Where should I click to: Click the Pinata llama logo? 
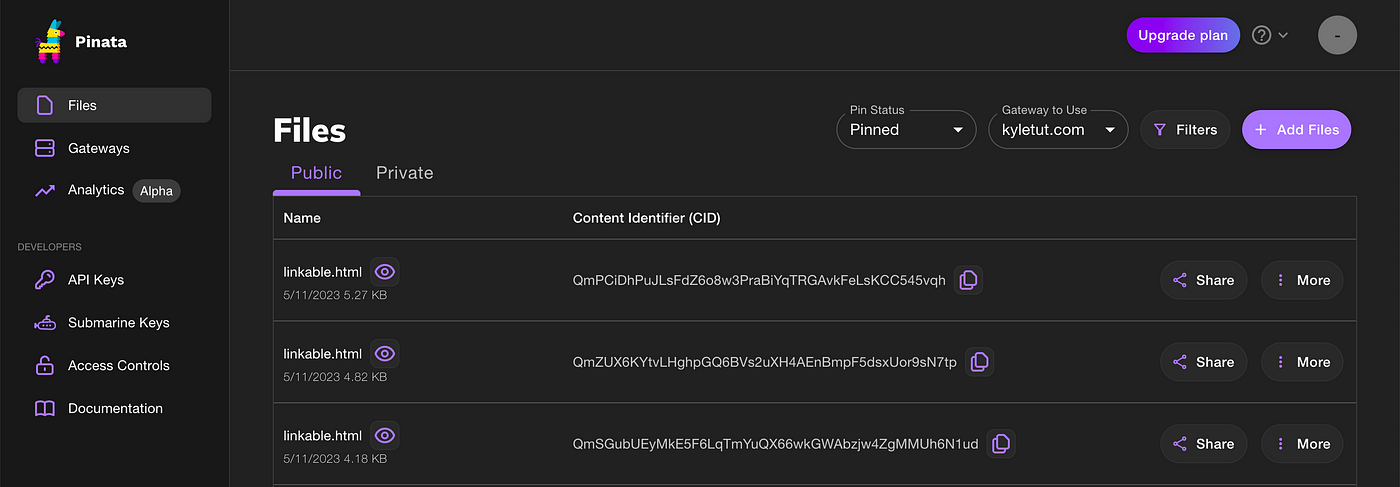(x=48, y=42)
